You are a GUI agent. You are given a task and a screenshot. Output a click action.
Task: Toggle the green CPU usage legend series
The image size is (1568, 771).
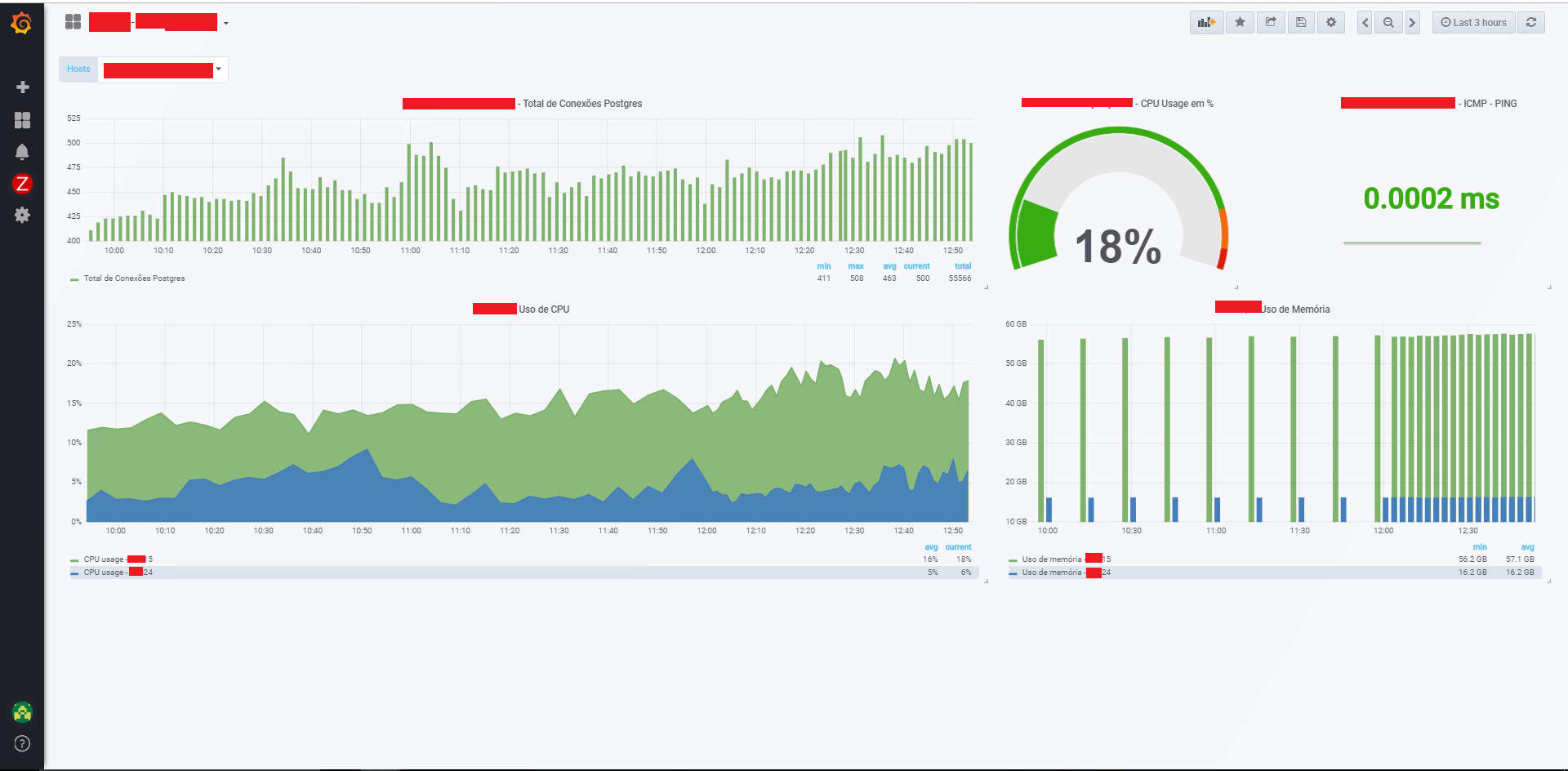(x=118, y=559)
